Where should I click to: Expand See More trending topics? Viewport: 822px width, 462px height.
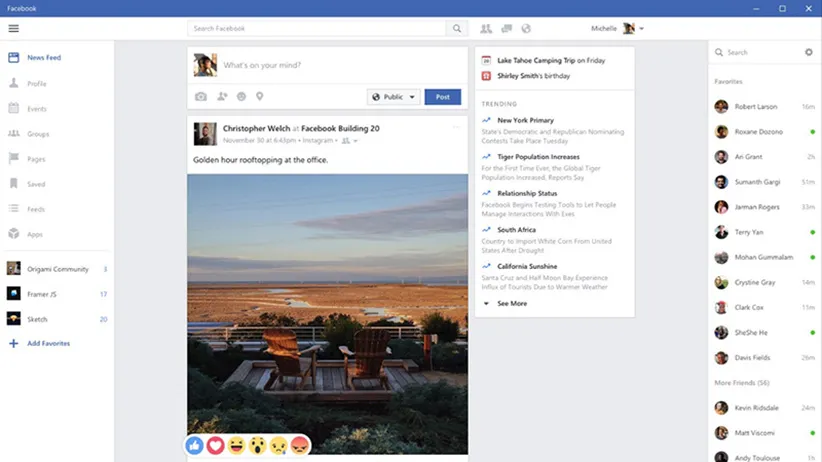pos(511,303)
